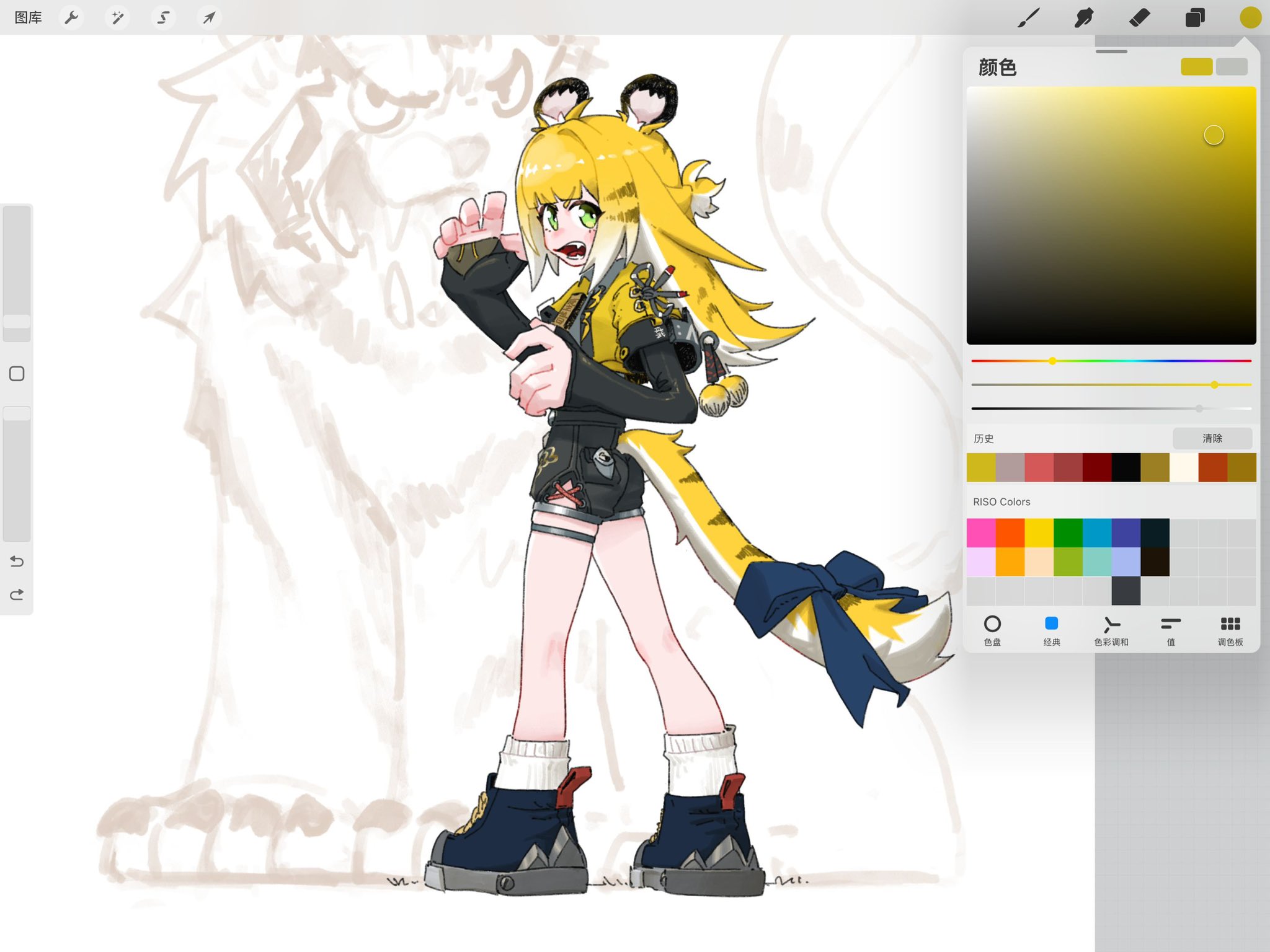Redo with the sidebar redo arrow
This screenshot has height=952, width=1270.
click(x=17, y=595)
